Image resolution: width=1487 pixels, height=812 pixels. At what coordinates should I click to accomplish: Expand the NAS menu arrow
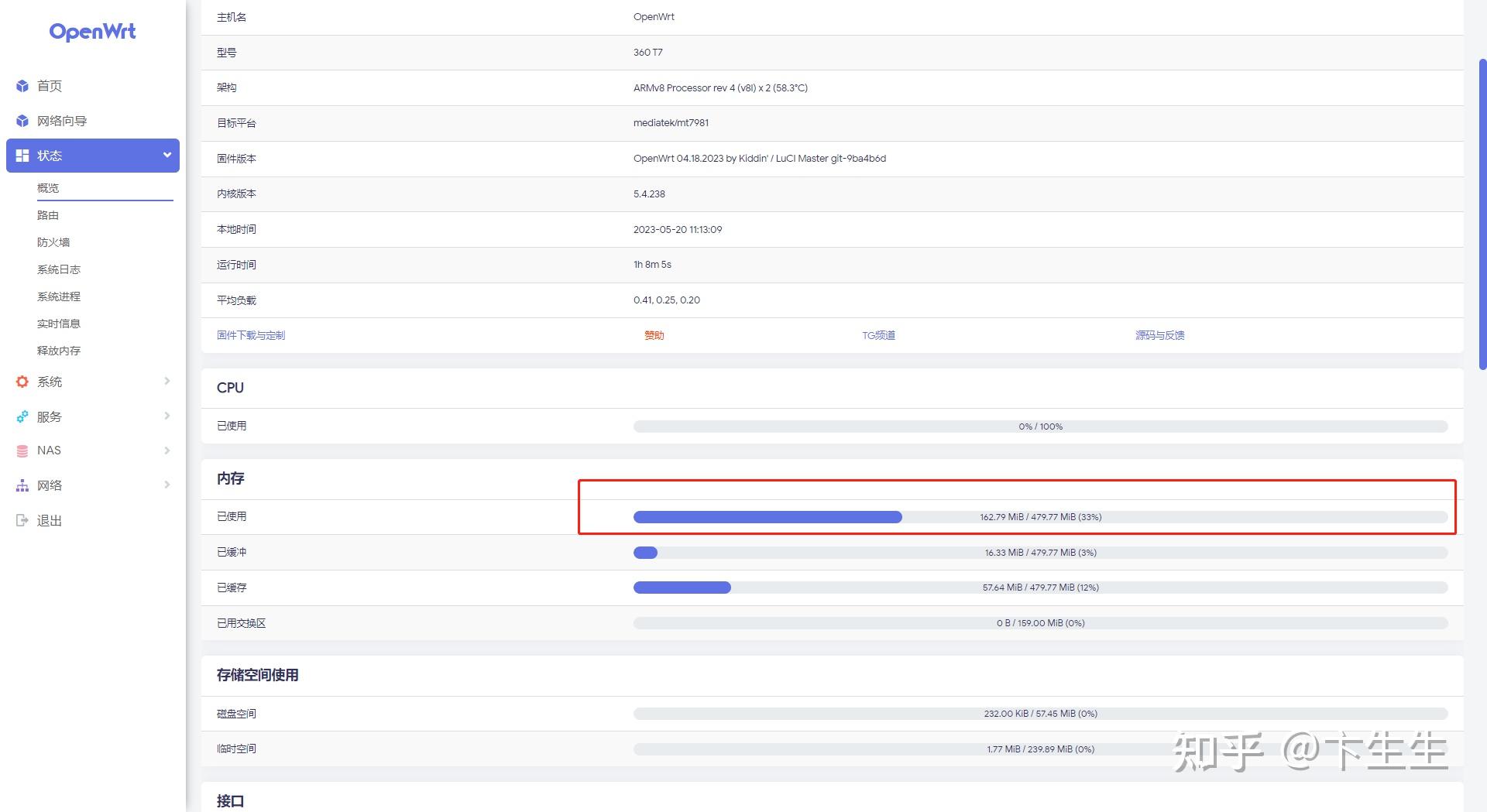tap(167, 451)
